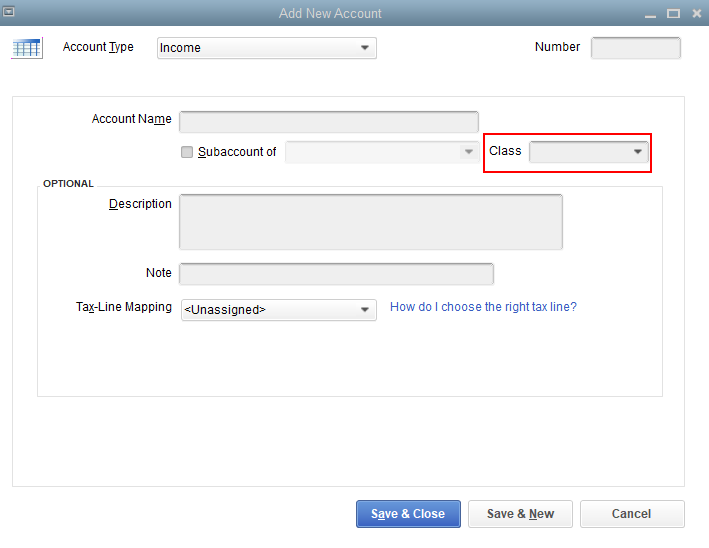
Task: Maximize the Add New Account window
Action: (673, 13)
